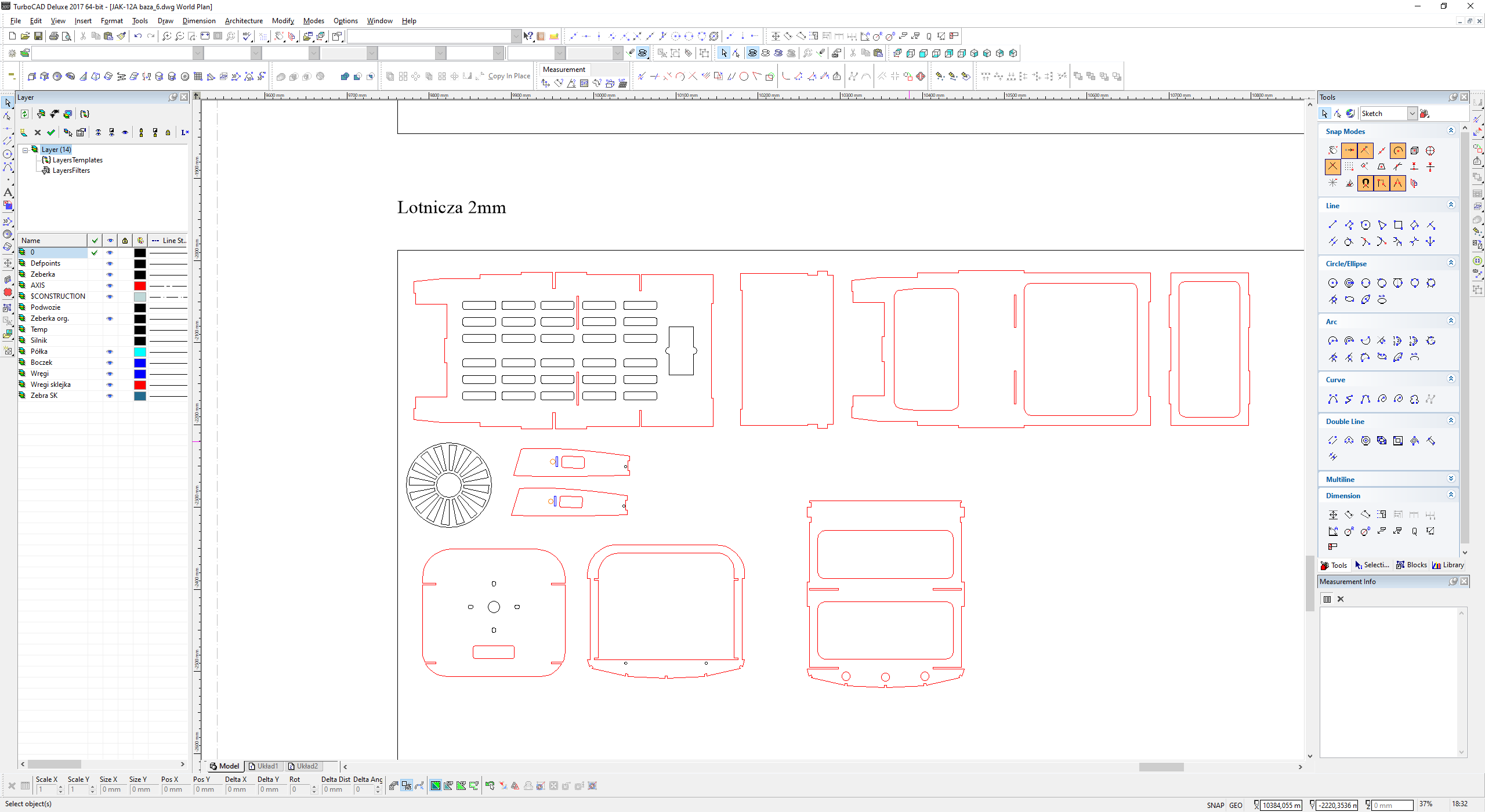Click the Save icon in toolbar
The height and width of the screenshot is (812, 1485).
pos(38,36)
